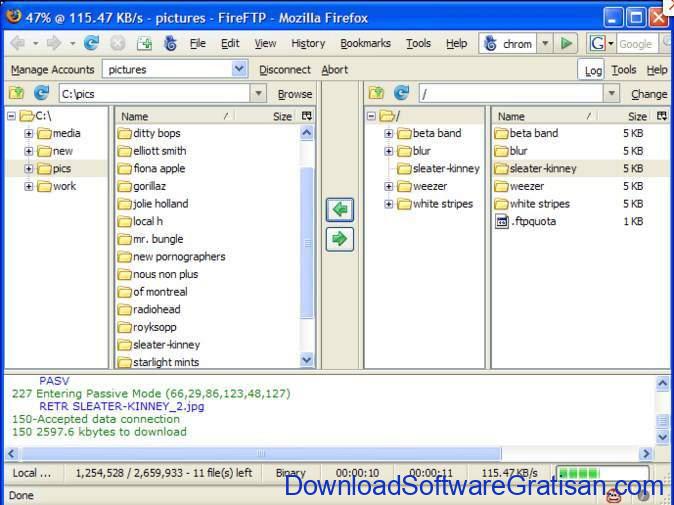Open the Edit menu
The width and height of the screenshot is (674, 505).
pos(230,43)
